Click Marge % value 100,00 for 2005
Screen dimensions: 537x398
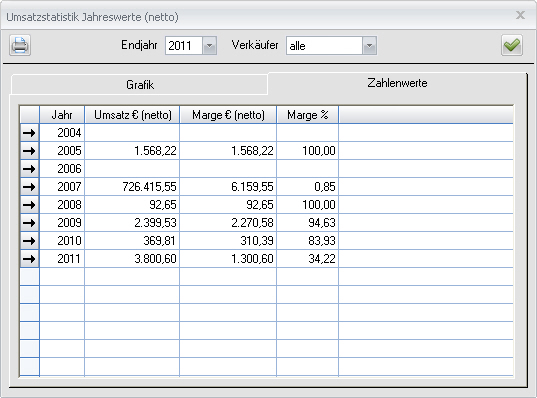[308, 151]
